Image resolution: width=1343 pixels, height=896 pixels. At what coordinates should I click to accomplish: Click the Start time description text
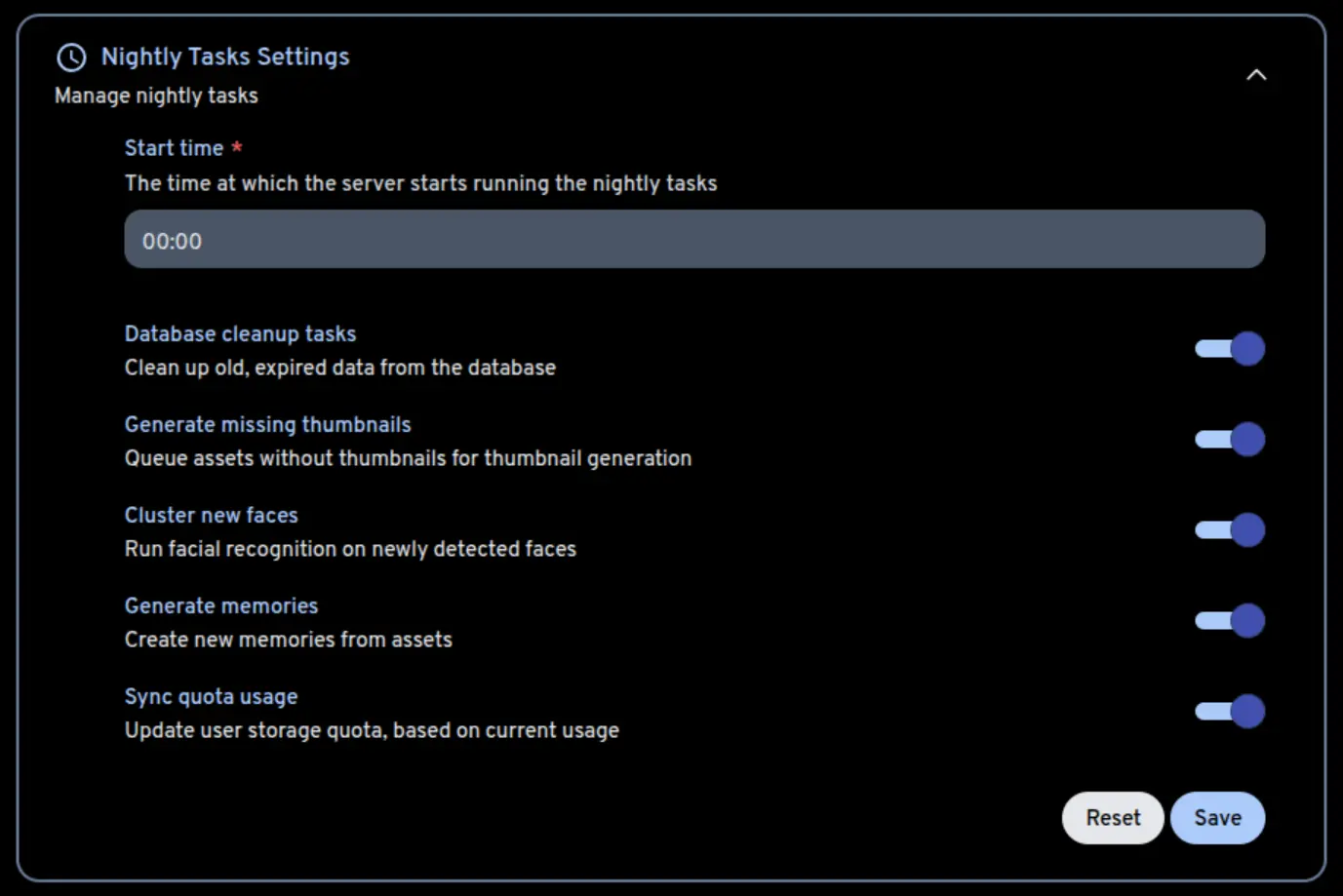click(x=420, y=183)
